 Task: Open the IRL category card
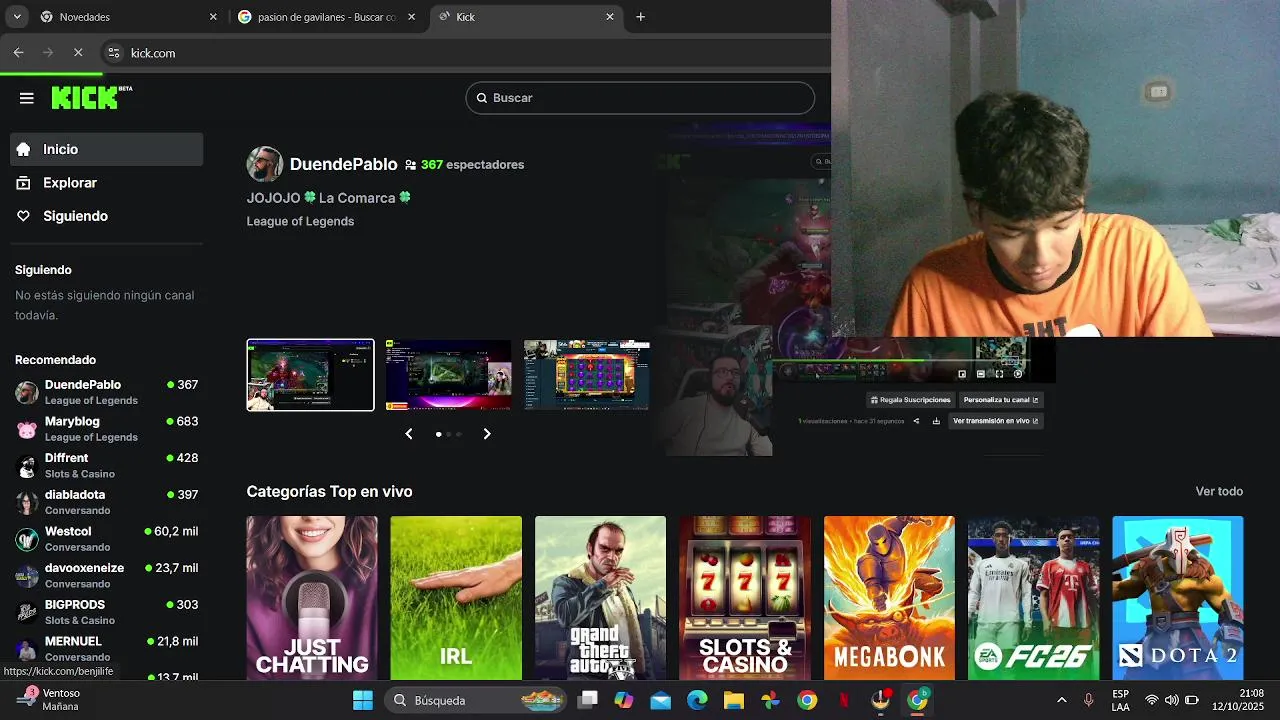pos(456,598)
